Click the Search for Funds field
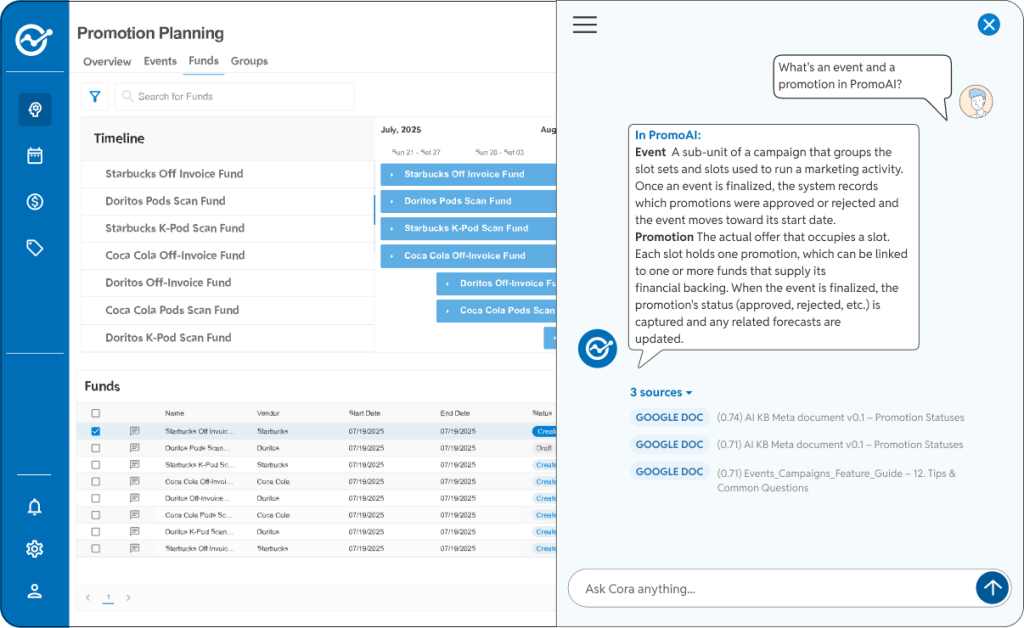Image resolution: width=1024 pixels, height=628 pixels. [235, 97]
